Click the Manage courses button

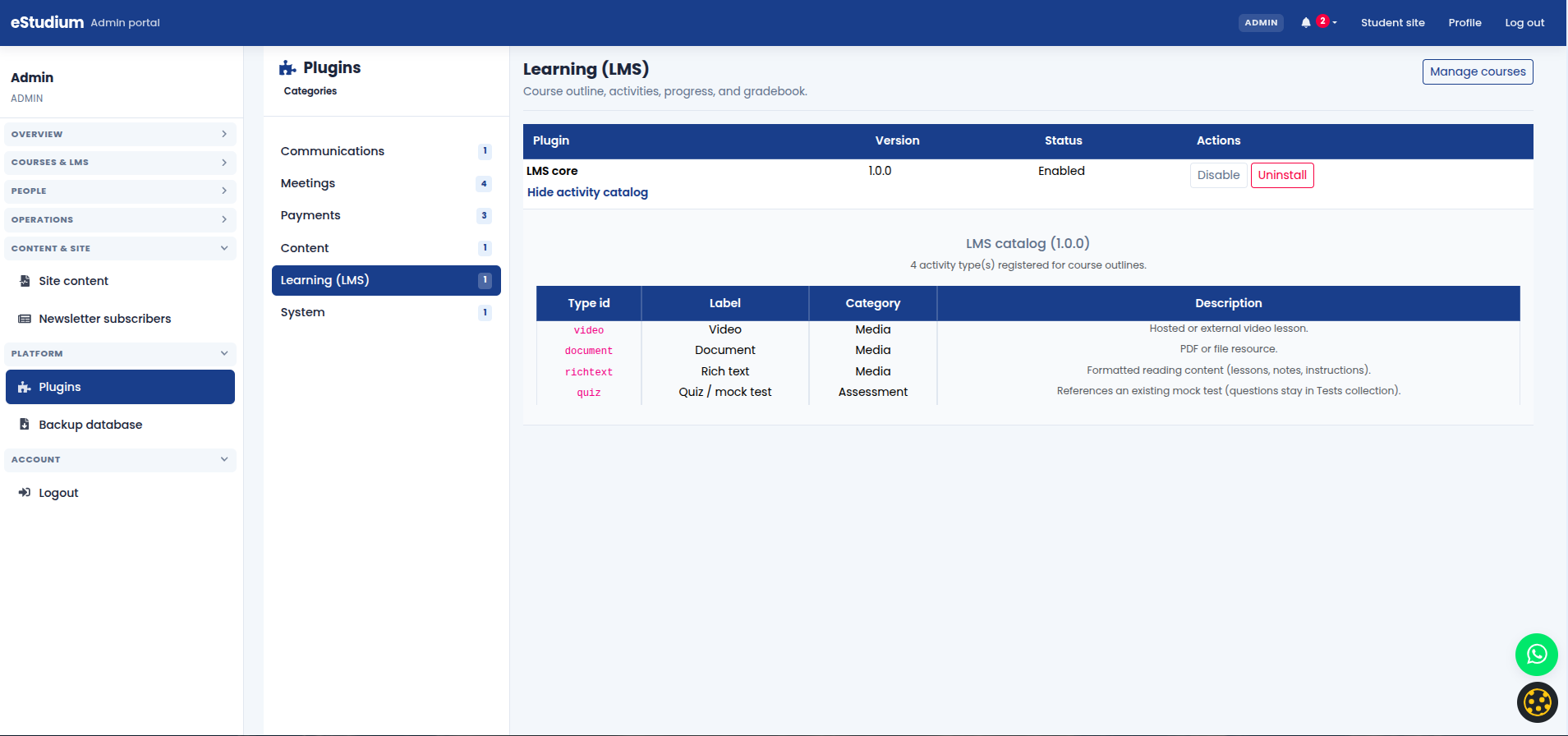(1478, 71)
